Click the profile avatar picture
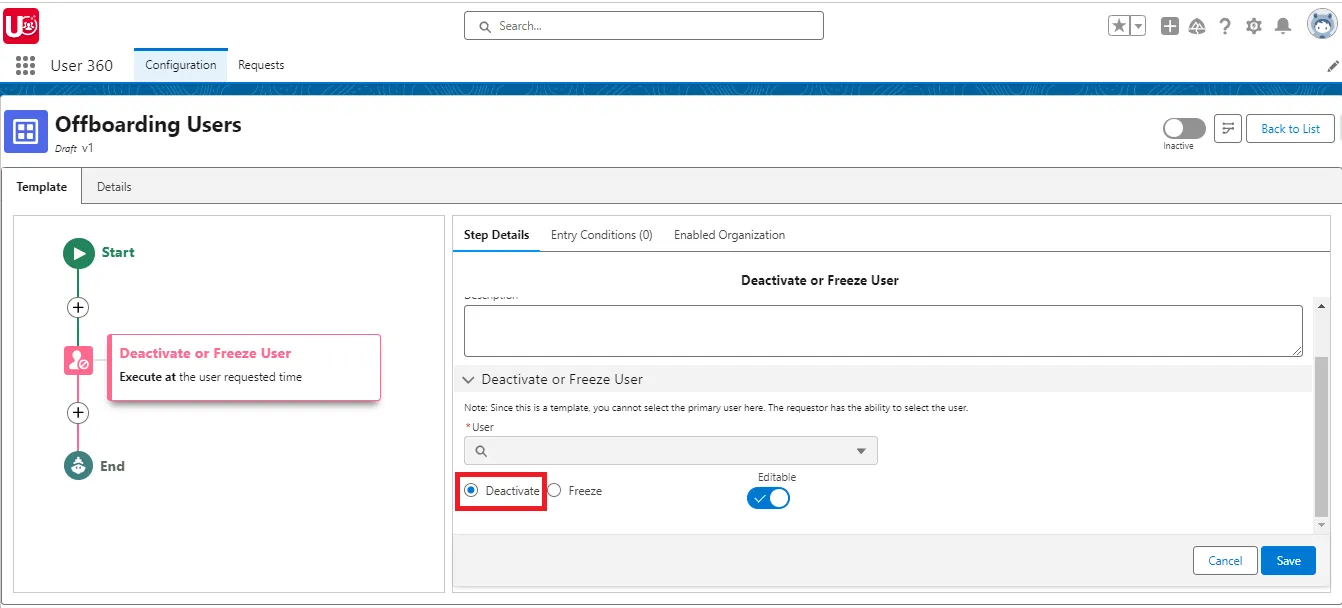The image size is (1342, 608). 1322,24
